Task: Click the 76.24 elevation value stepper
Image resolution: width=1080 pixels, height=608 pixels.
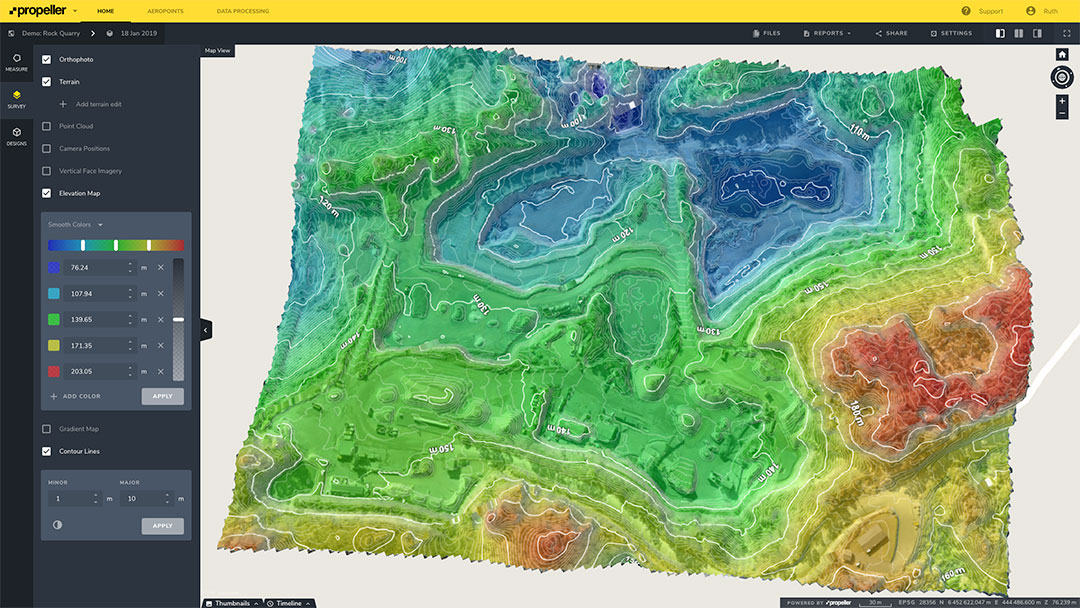Action: click(x=130, y=267)
